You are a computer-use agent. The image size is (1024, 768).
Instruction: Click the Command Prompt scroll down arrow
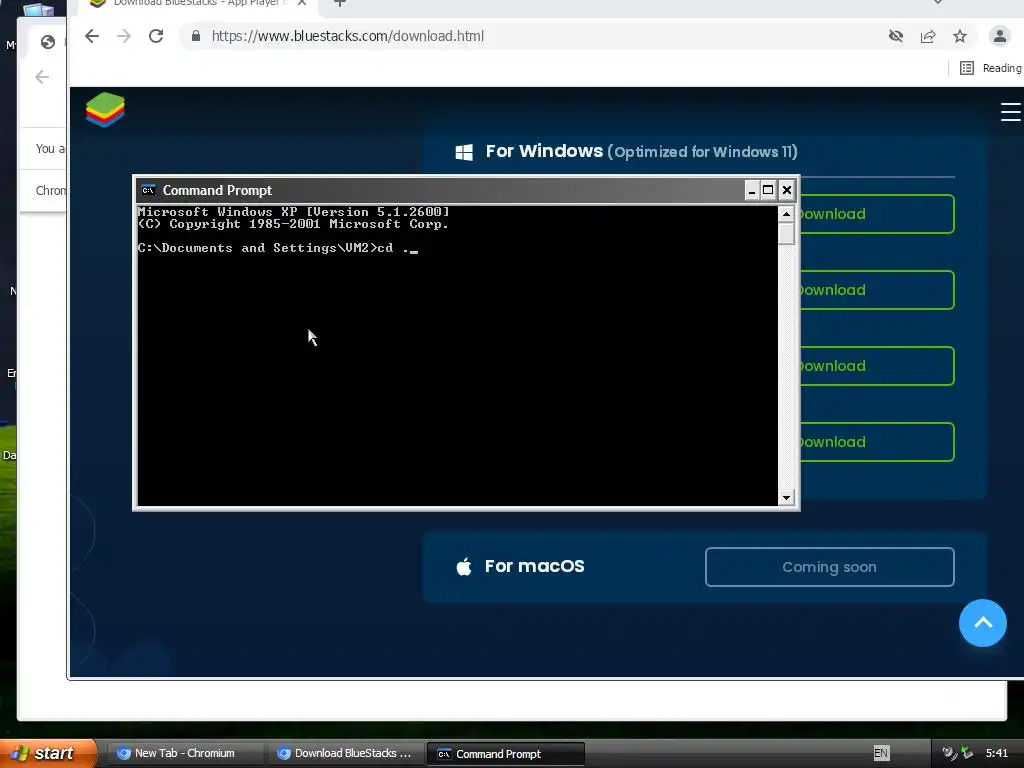(786, 498)
